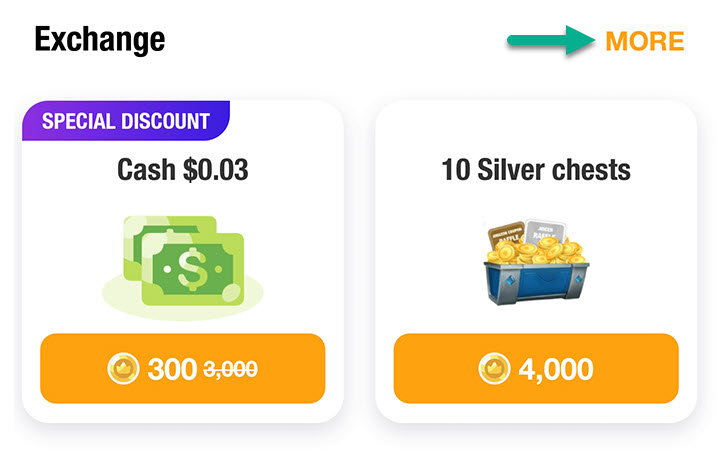The width and height of the screenshot is (720, 467).
Task: Click the 4,000 price text
Action: point(555,369)
